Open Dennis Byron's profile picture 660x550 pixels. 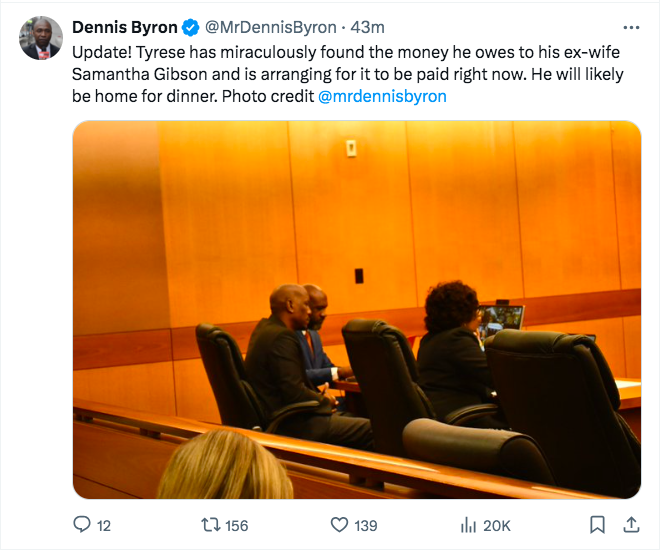coord(41,37)
